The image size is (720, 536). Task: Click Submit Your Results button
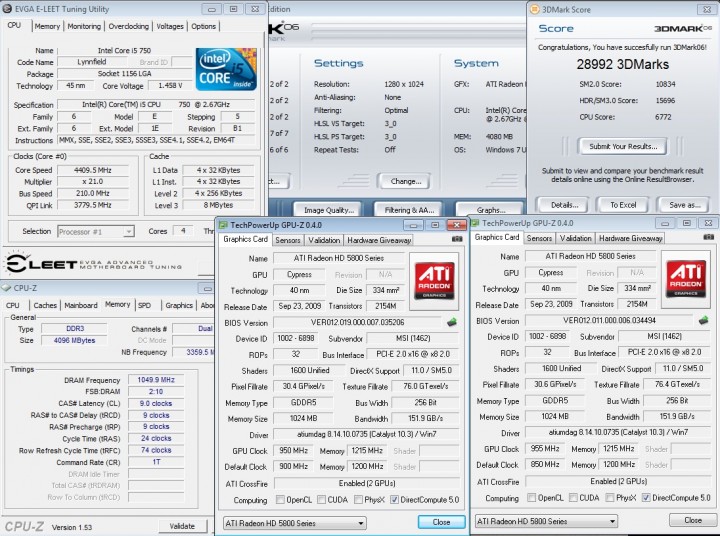point(623,147)
